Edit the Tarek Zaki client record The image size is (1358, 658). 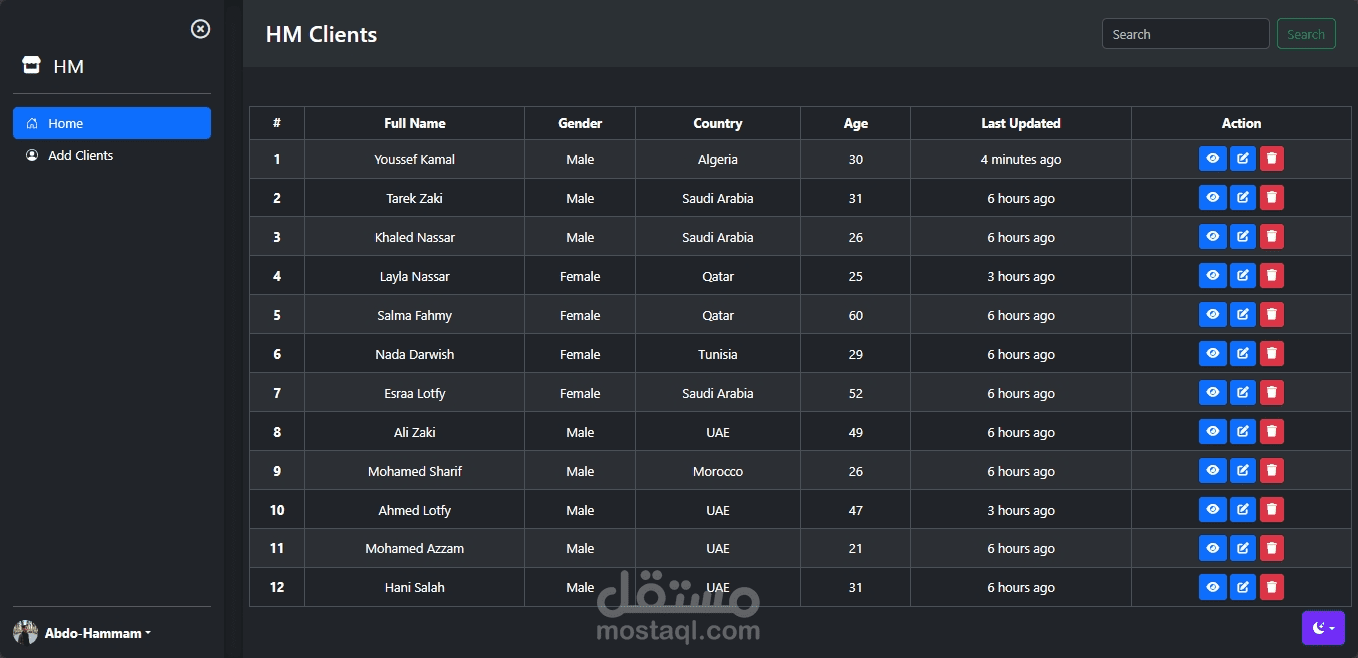pyautogui.click(x=1243, y=198)
